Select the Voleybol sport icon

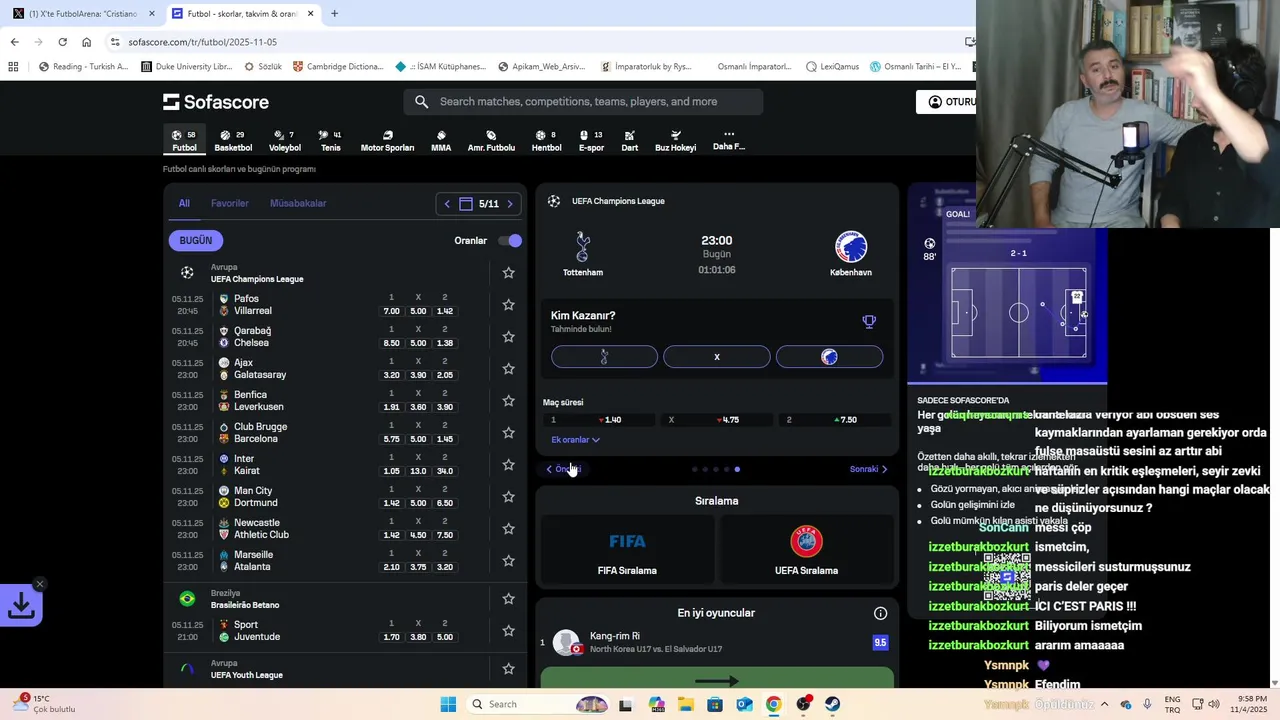pyautogui.click(x=284, y=140)
